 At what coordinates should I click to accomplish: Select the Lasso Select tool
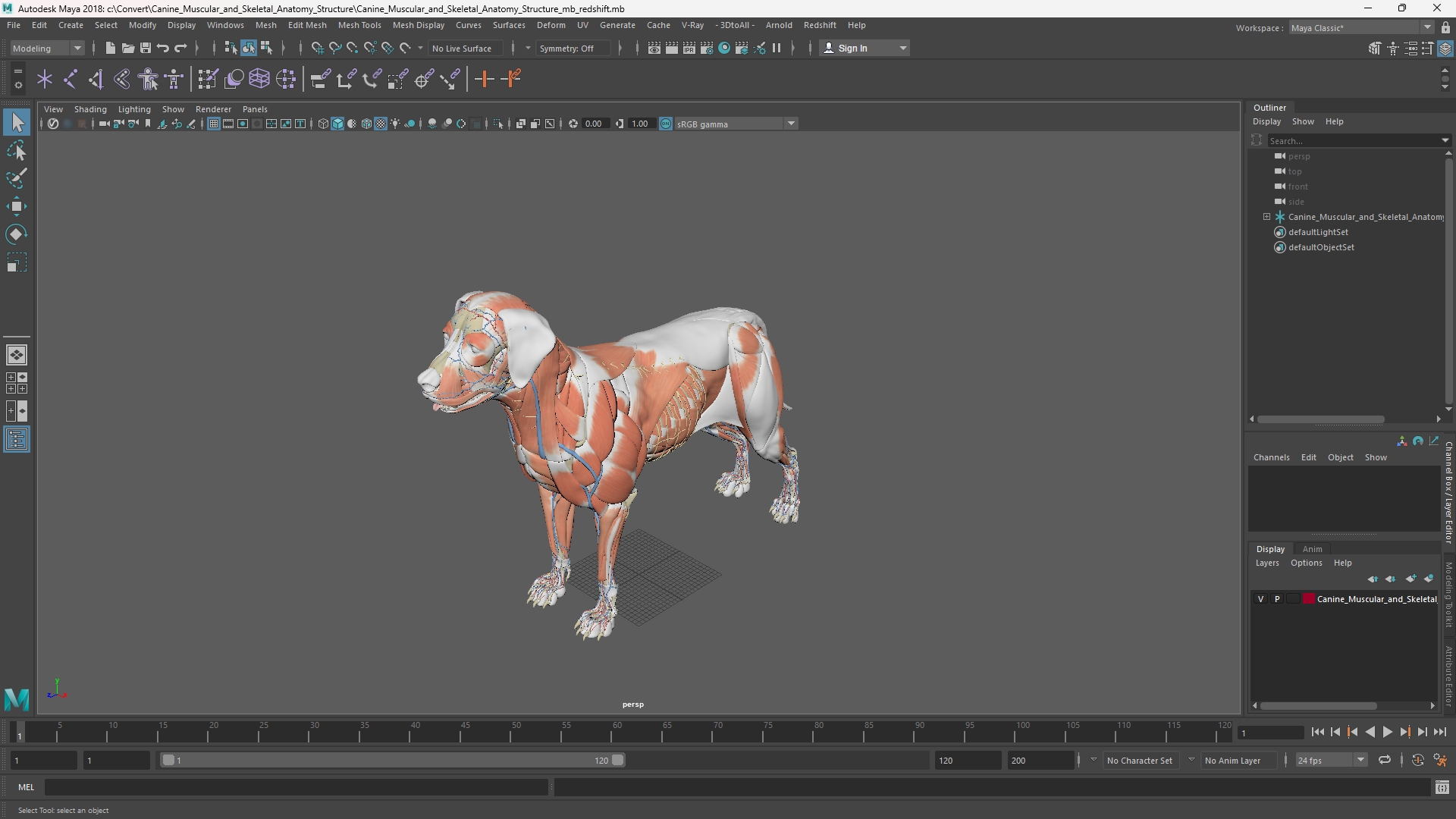(17, 151)
